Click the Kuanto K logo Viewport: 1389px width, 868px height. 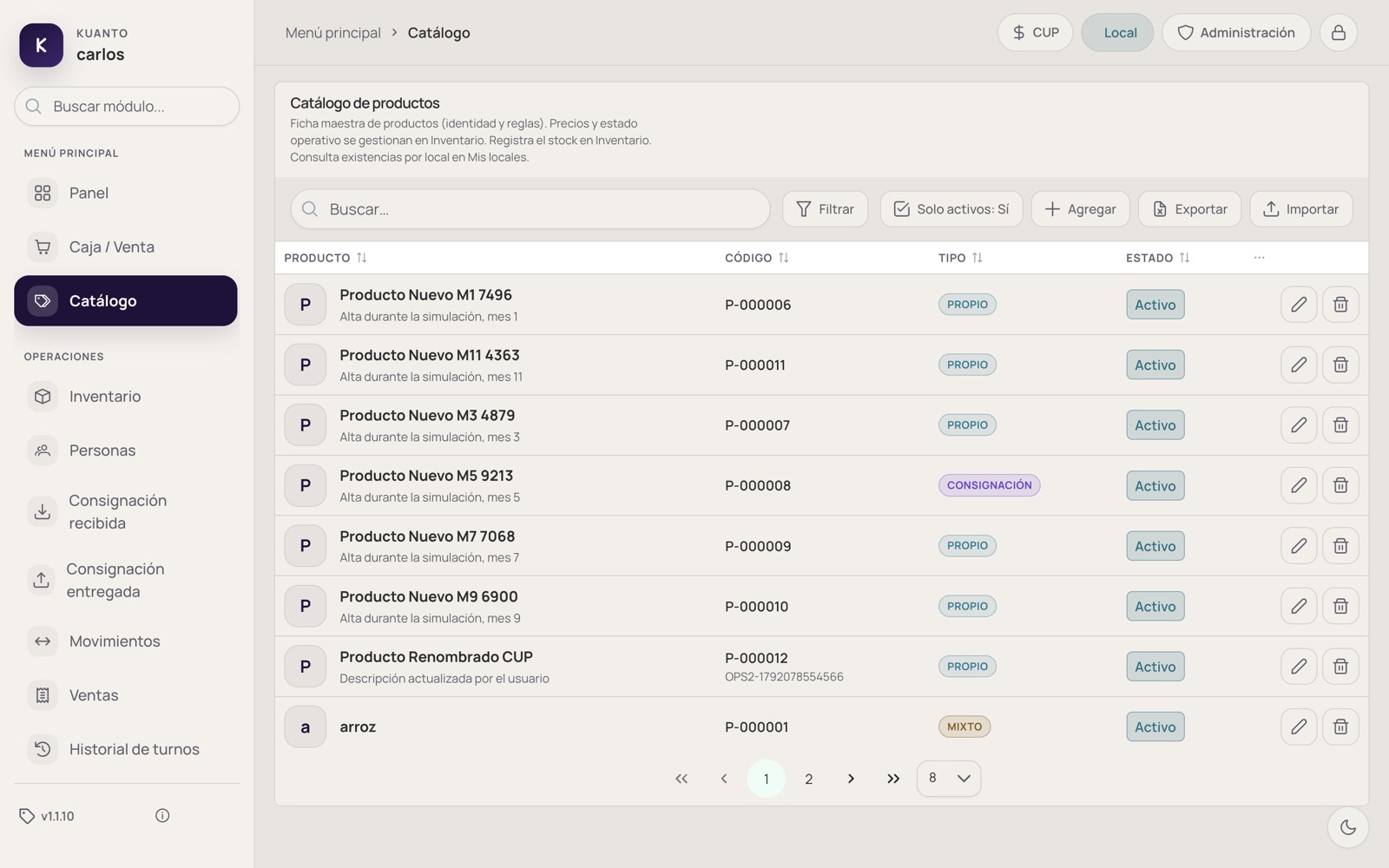point(41,45)
